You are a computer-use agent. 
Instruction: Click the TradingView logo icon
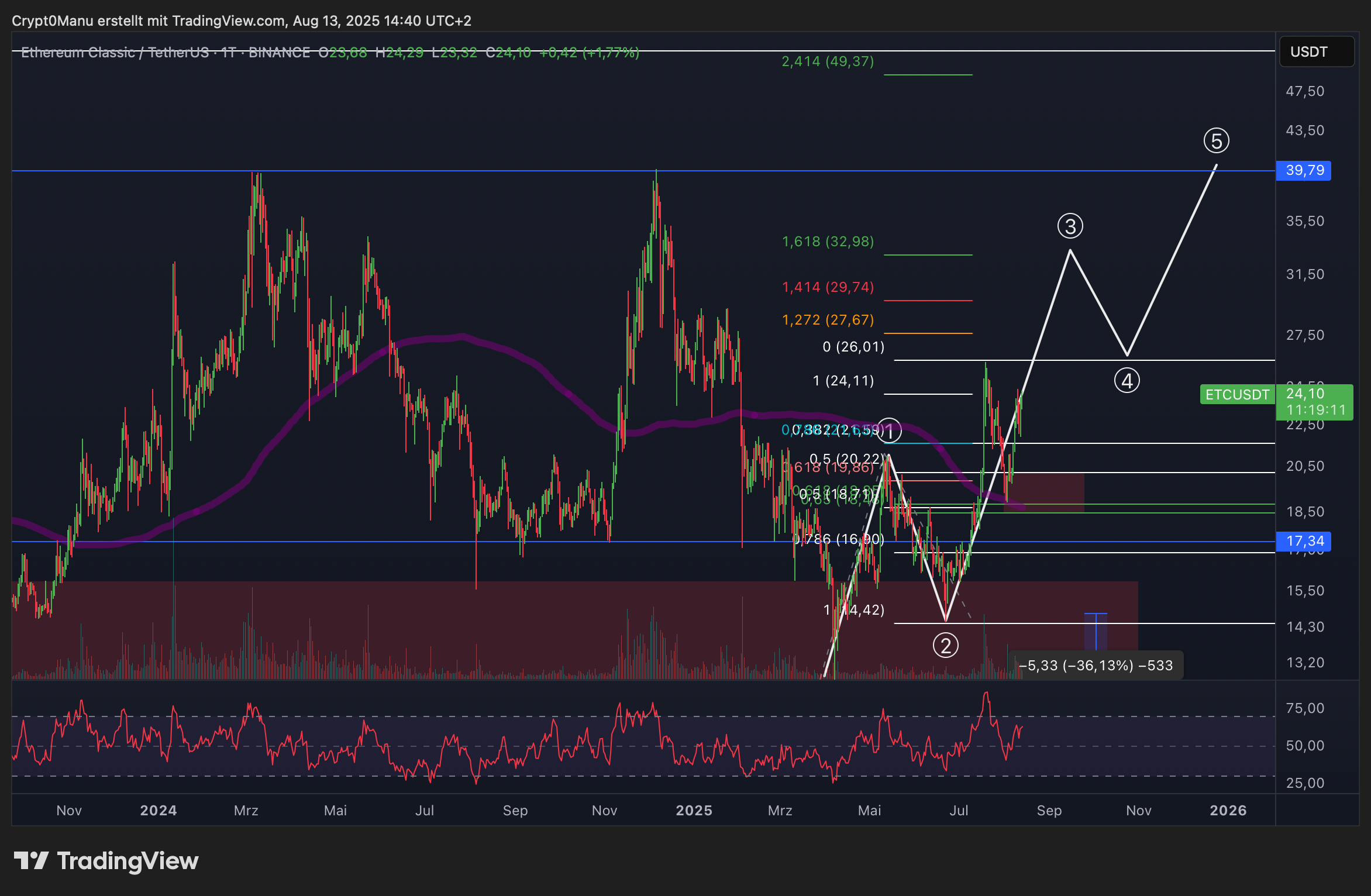[x=30, y=860]
